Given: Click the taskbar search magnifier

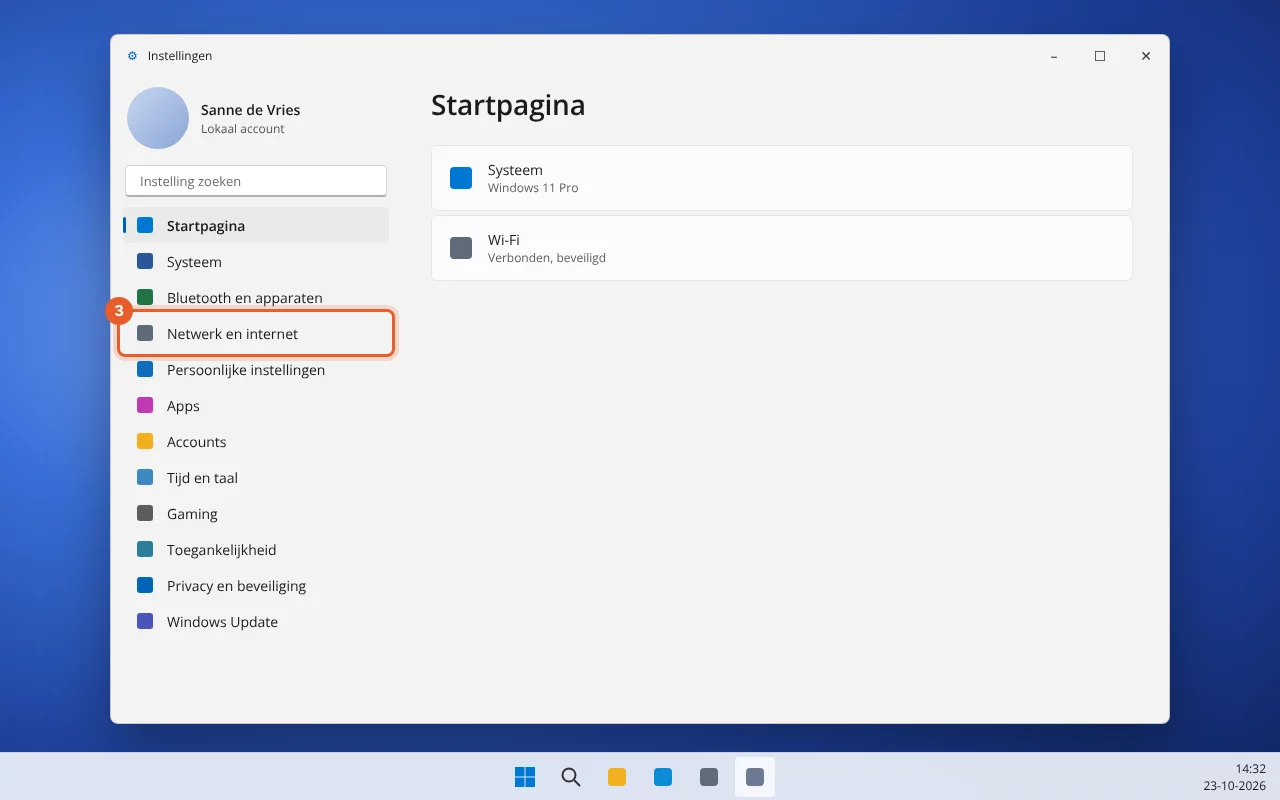Looking at the screenshot, I should pos(571,777).
